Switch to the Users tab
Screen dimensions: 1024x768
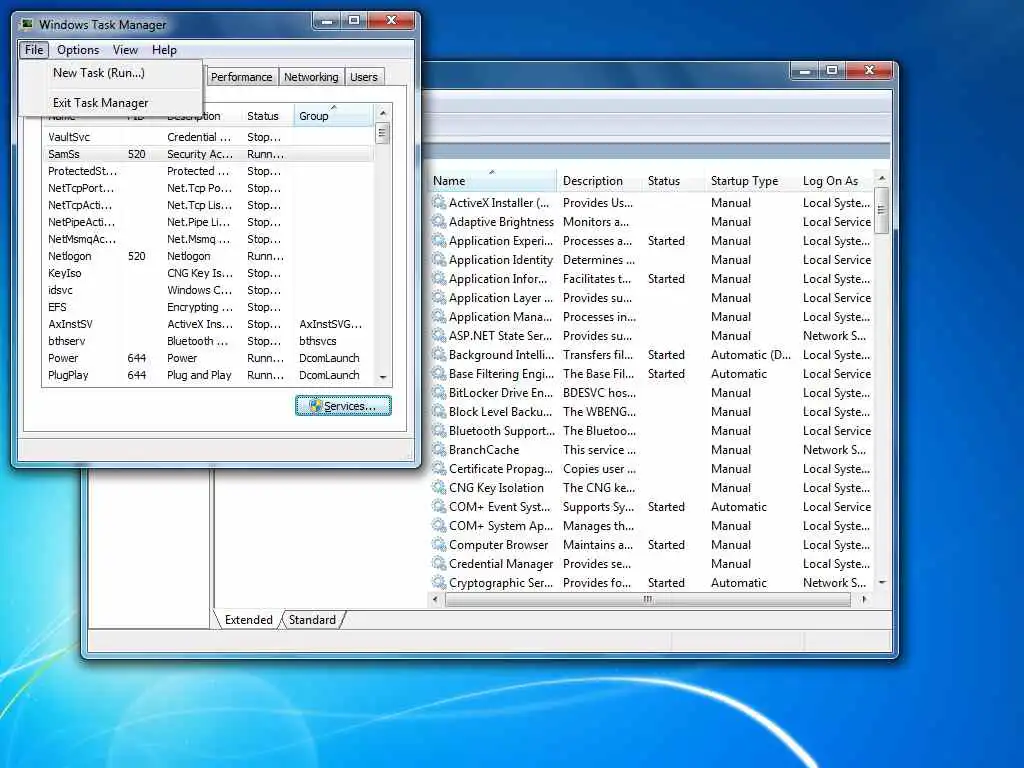[364, 77]
